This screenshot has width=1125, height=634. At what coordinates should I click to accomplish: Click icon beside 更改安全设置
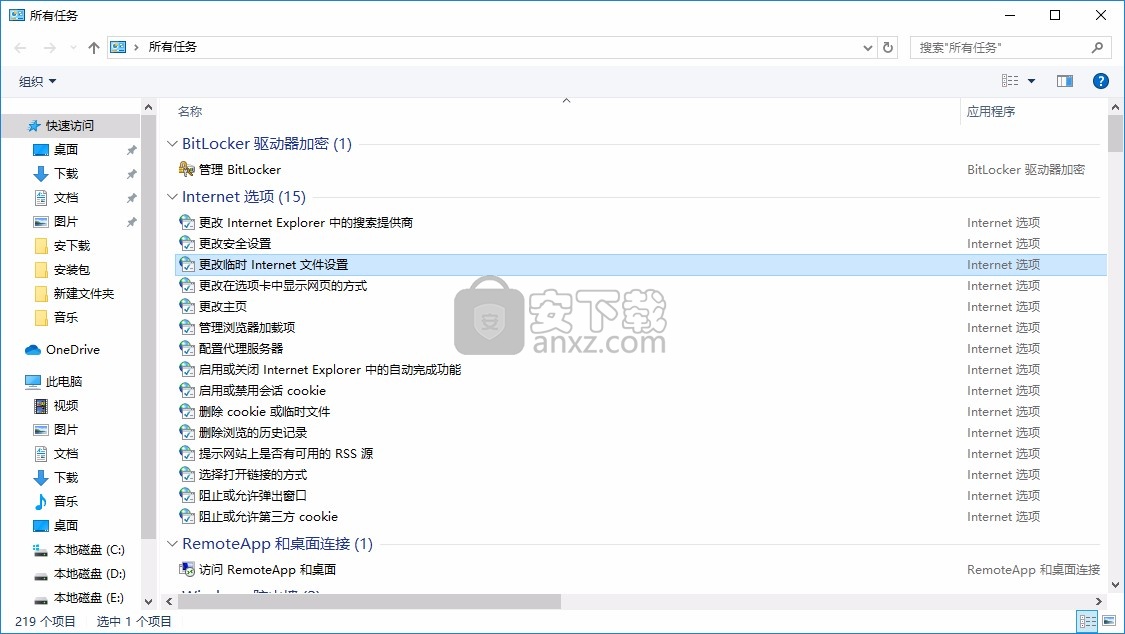(187, 243)
